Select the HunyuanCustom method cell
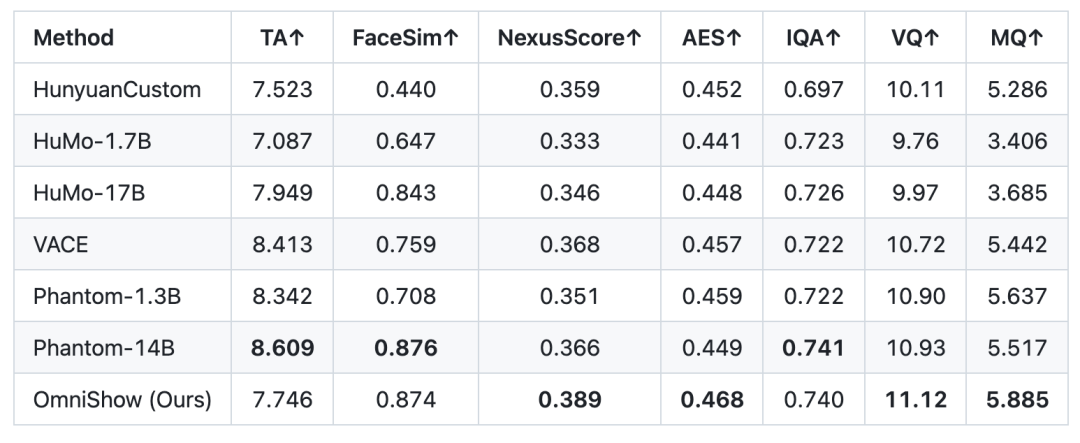The width and height of the screenshot is (1080, 443). pos(117,90)
